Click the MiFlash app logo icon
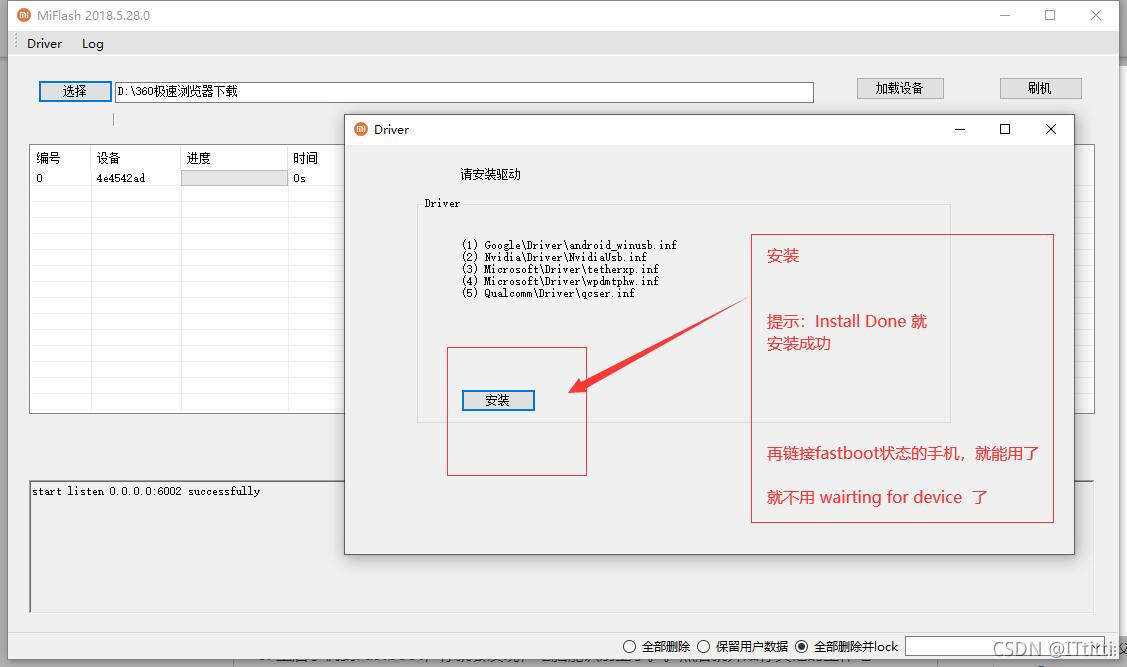Screen dimensions: 1127x667 pos(24,15)
